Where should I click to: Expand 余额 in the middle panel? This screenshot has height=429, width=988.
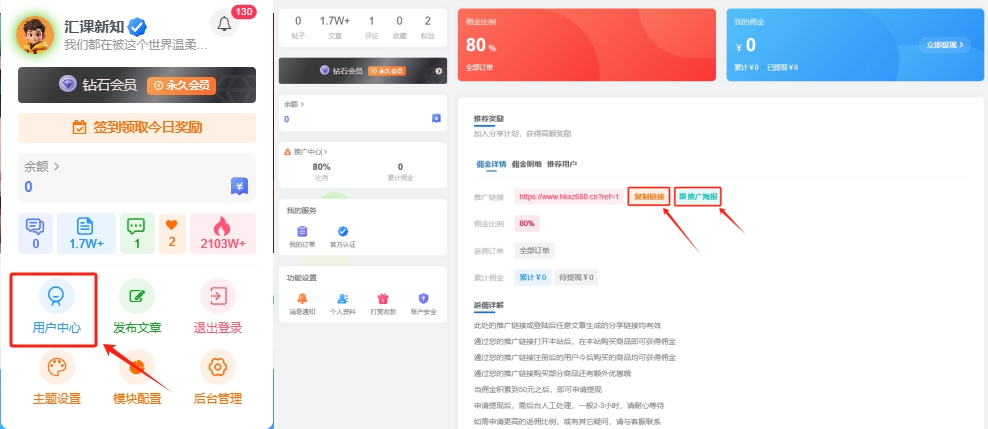[294, 104]
